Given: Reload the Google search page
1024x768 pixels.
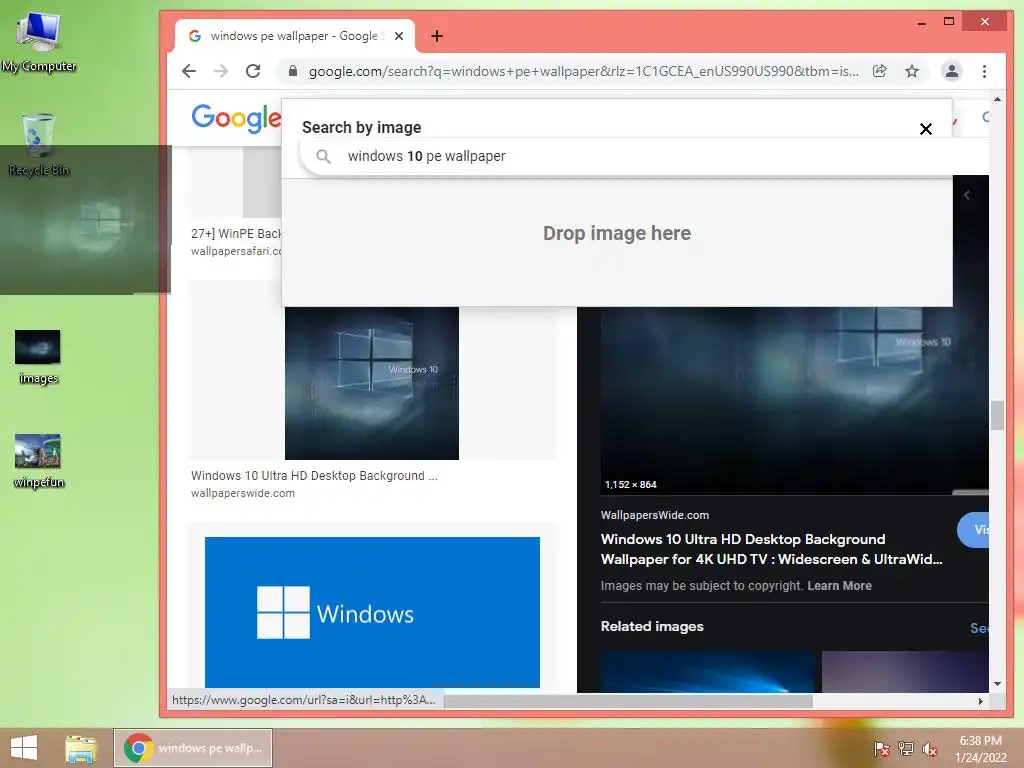Looking at the screenshot, I should coord(253,71).
